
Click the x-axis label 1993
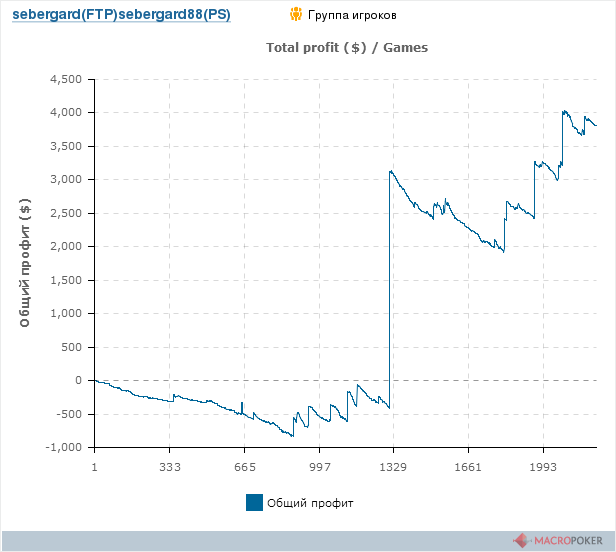point(543,467)
